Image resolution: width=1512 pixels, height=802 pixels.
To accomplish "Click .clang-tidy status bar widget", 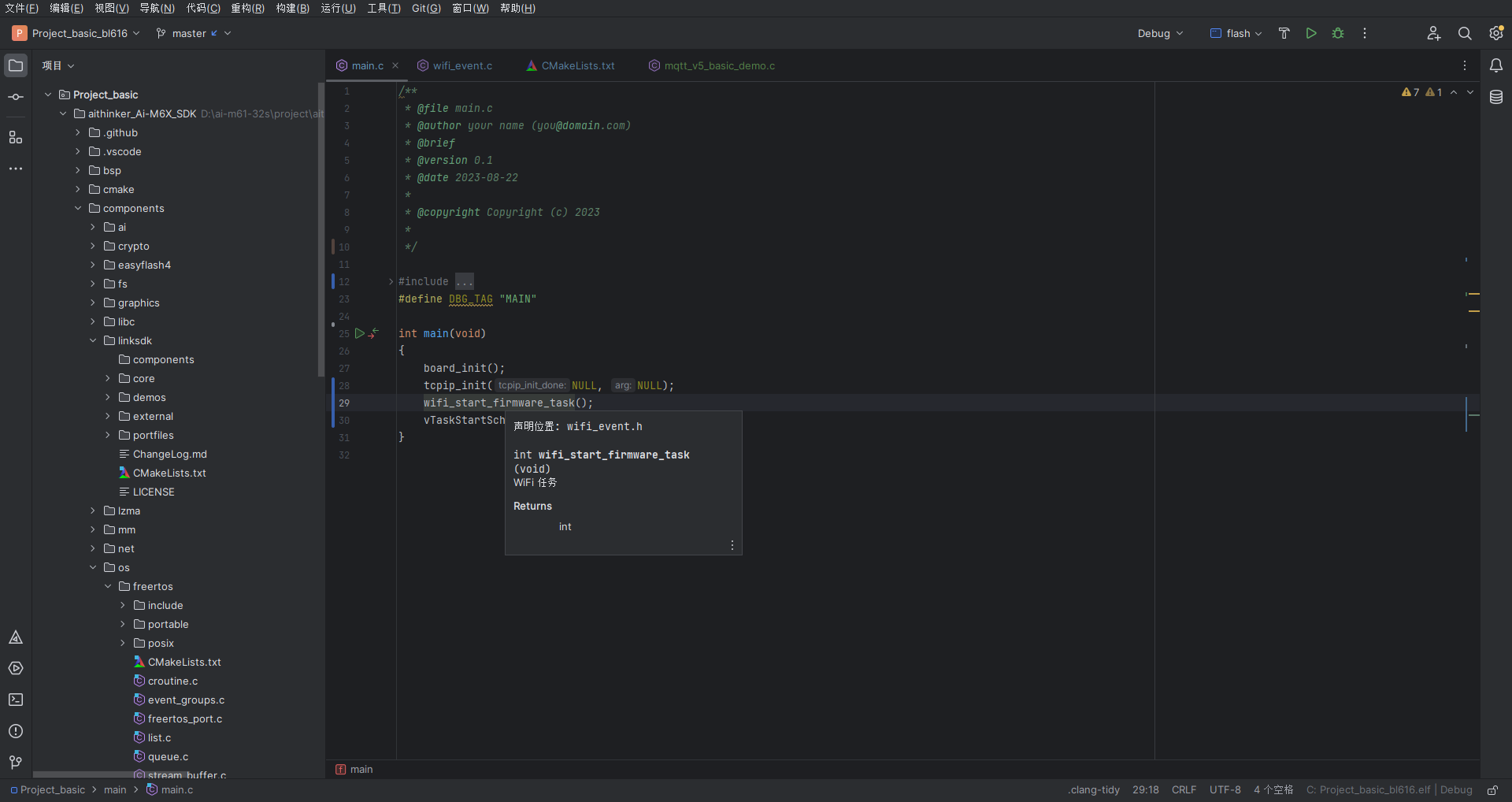I will coord(1094,789).
